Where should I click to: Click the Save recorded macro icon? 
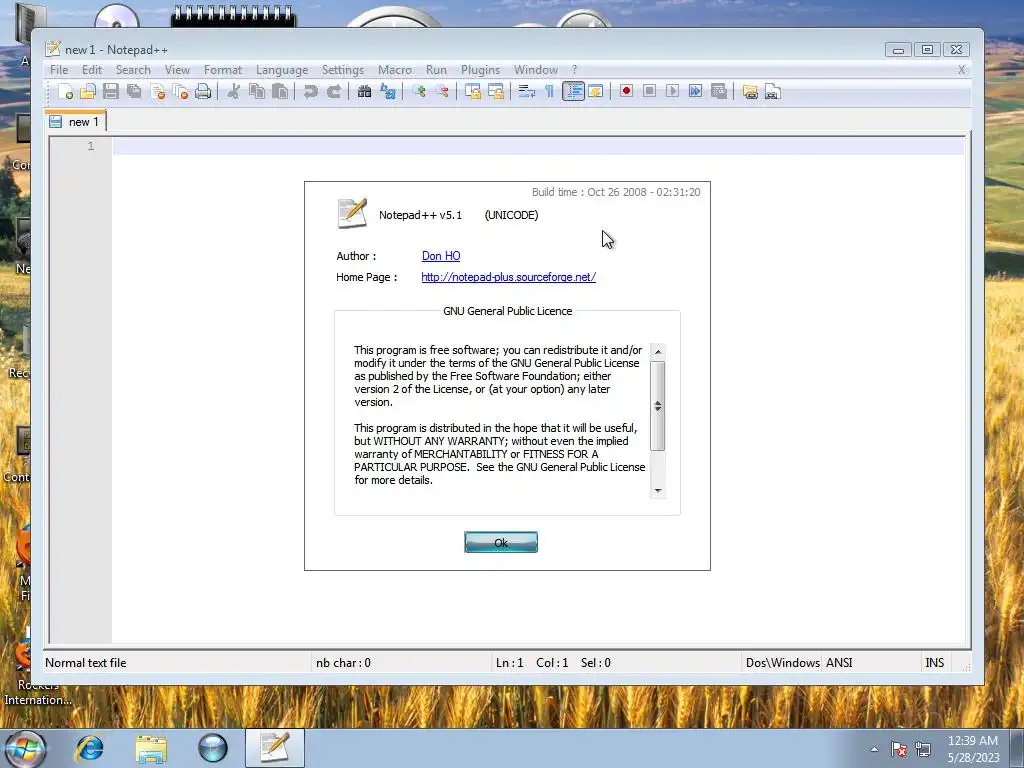pos(719,91)
